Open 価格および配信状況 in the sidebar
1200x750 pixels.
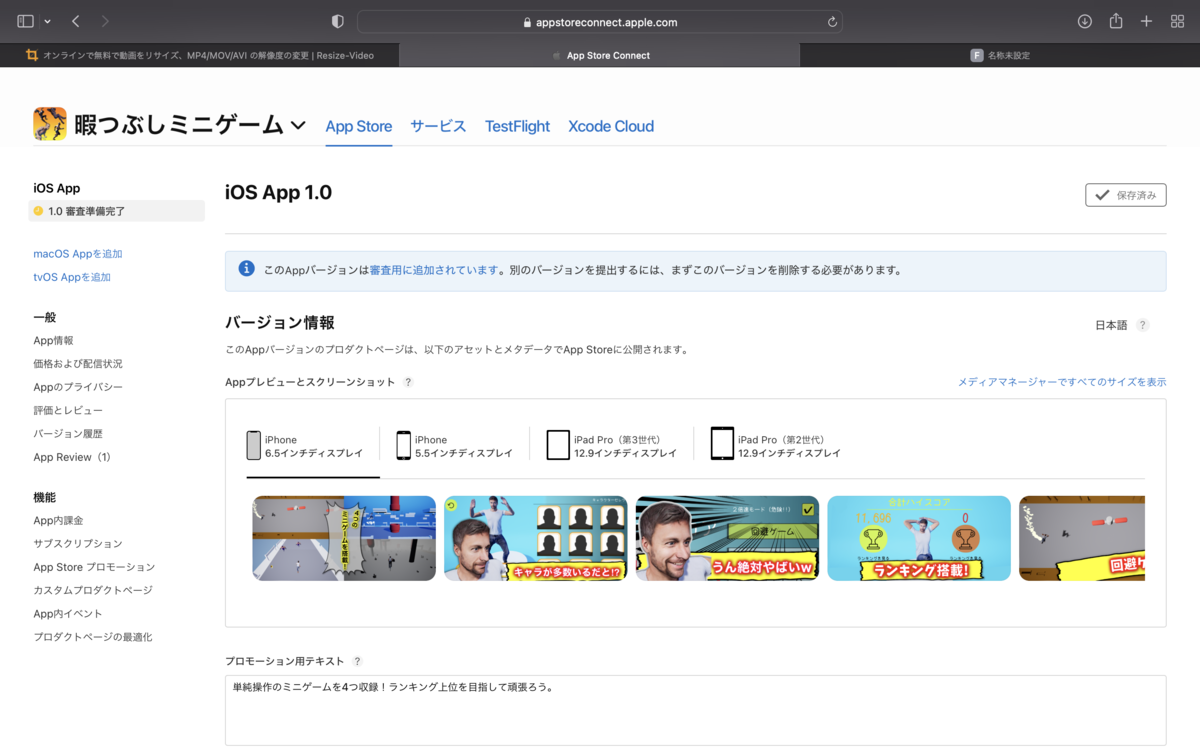click(78, 364)
